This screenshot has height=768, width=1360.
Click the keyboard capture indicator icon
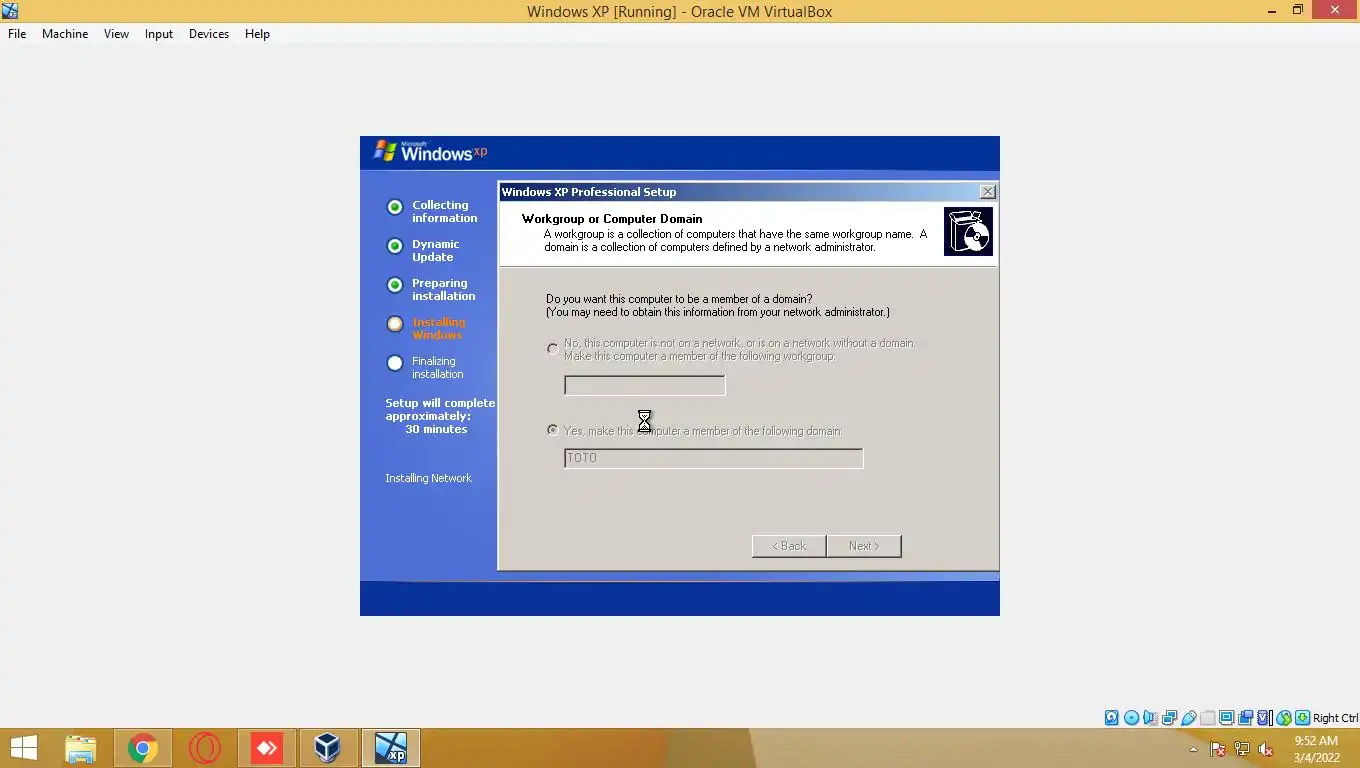(1302, 718)
